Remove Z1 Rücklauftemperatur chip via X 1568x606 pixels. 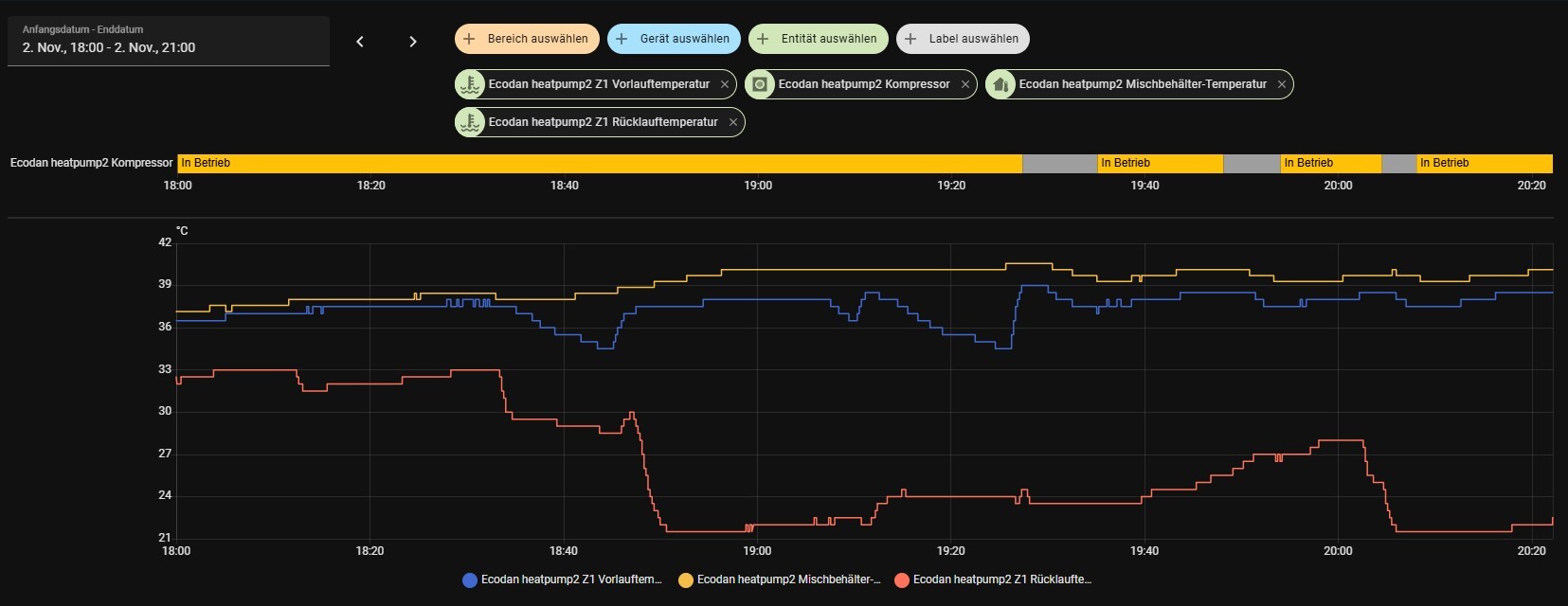[x=733, y=122]
